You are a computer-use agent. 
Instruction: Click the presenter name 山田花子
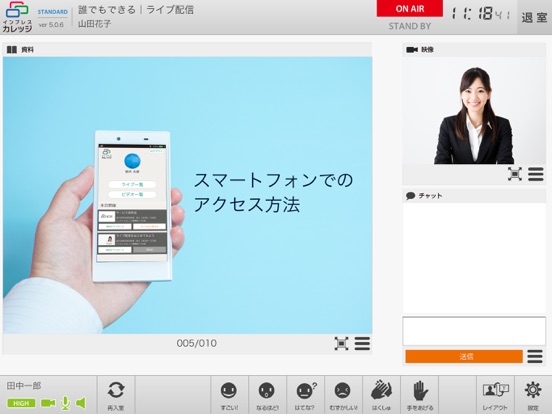tap(94, 24)
